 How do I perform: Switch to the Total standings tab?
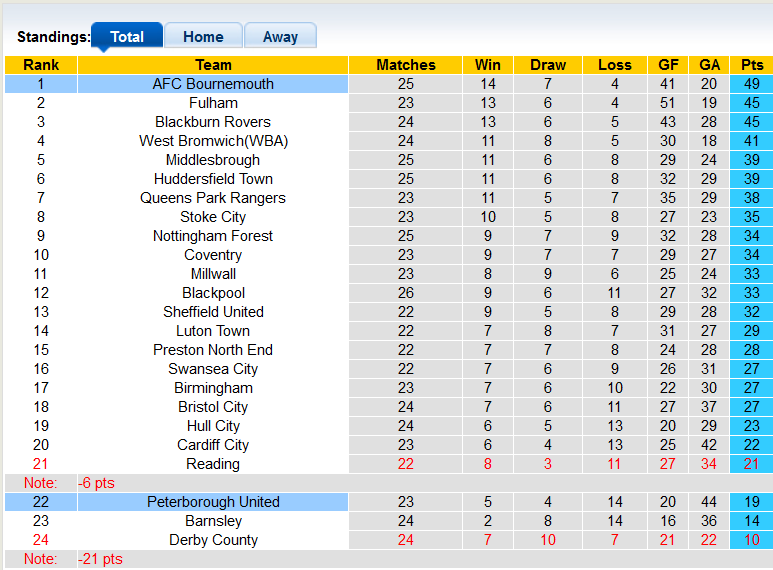(x=127, y=36)
